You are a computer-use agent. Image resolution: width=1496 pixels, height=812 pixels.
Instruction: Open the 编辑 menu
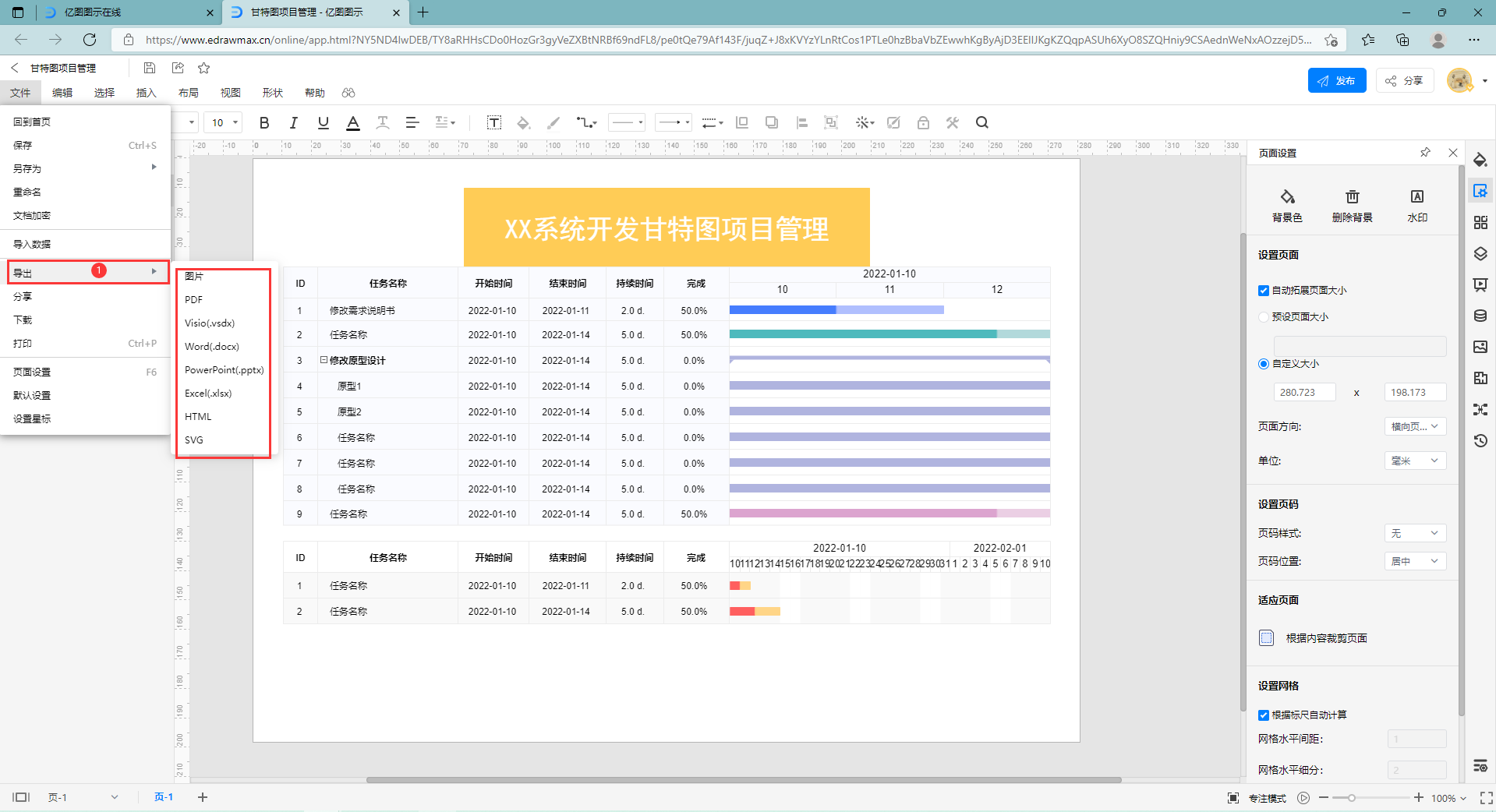[x=62, y=93]
